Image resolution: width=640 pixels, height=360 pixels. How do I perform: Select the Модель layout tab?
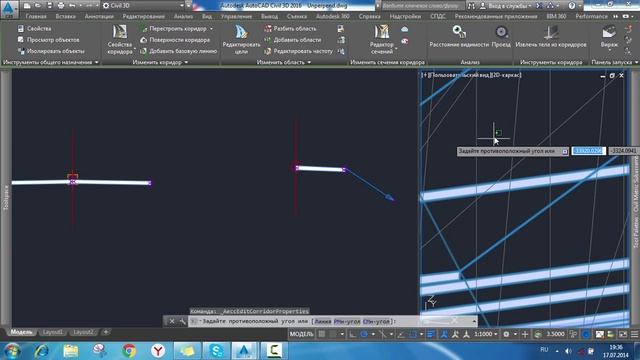[x=21, y=332]
